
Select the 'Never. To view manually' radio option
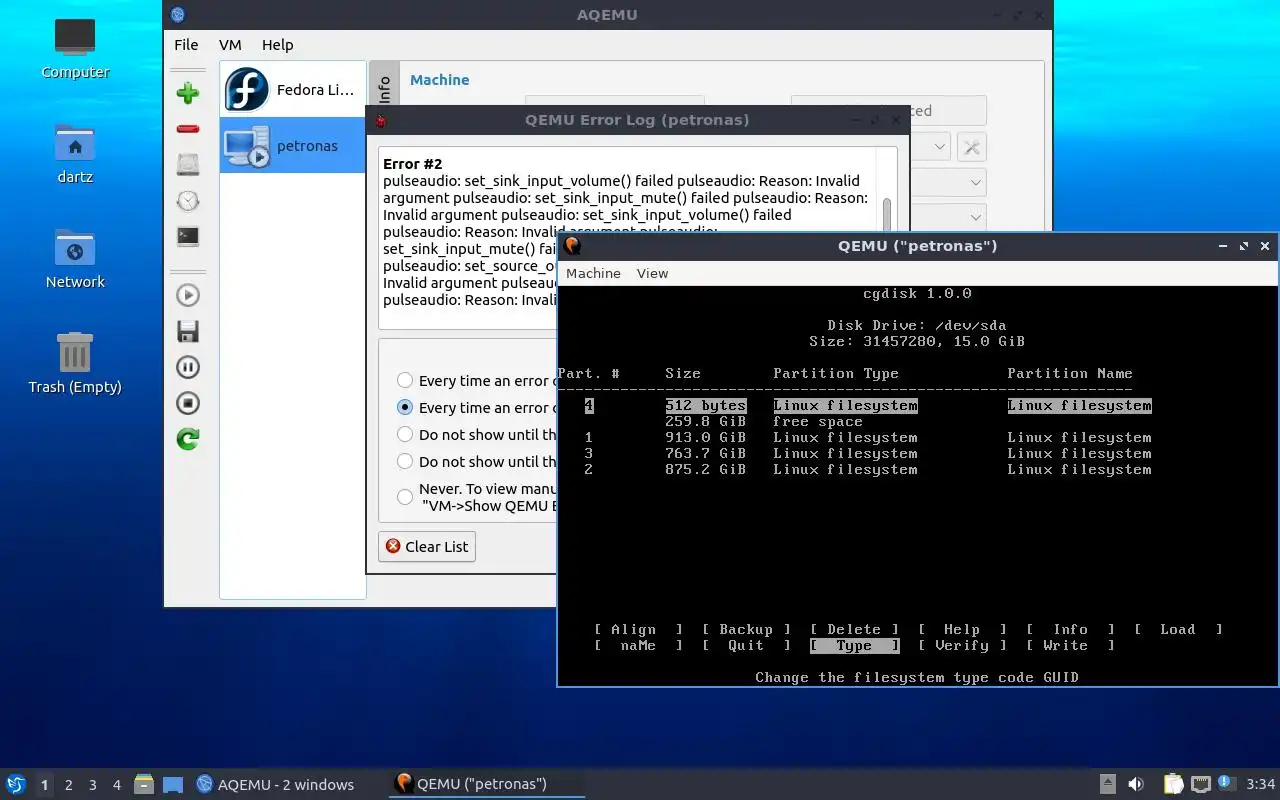405,496
